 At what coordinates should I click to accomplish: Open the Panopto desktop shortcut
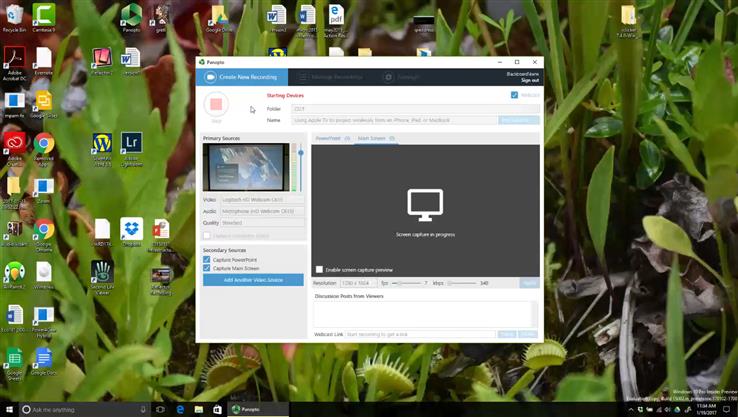tap(131, 18)
